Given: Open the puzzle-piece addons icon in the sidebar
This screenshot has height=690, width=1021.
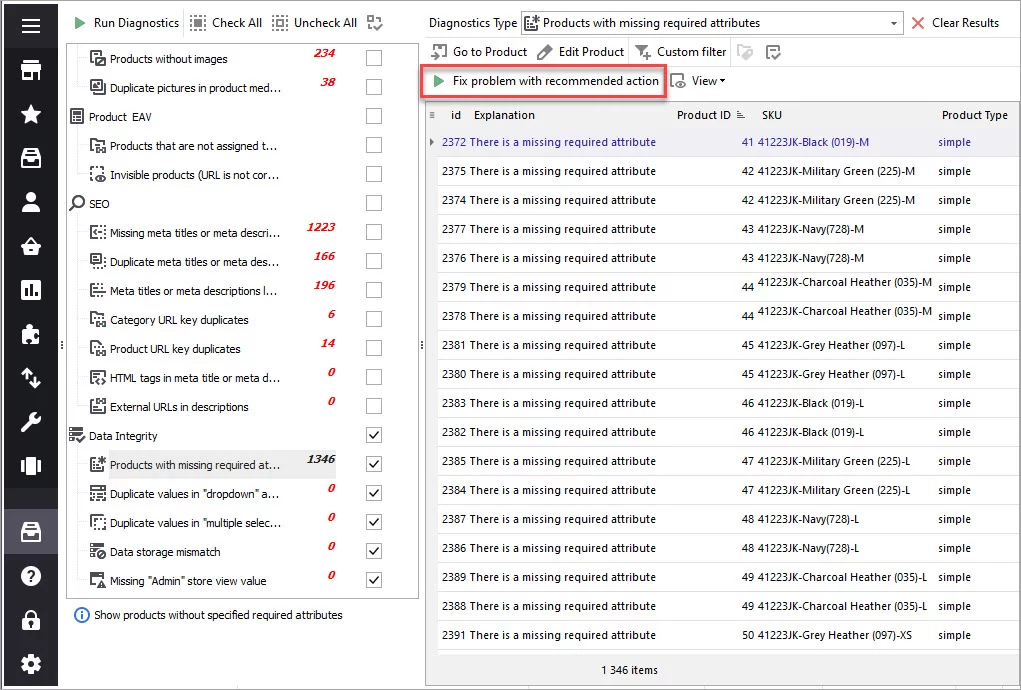Looking at the screenshot, I should 31,335.
